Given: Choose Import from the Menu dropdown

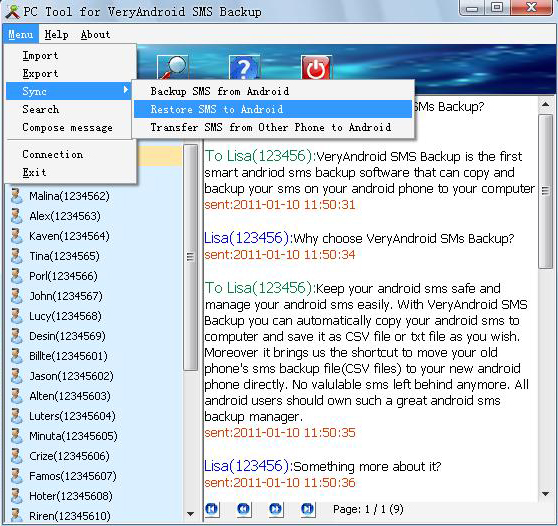Looking at the screenshot, I should tap(70, 56).
